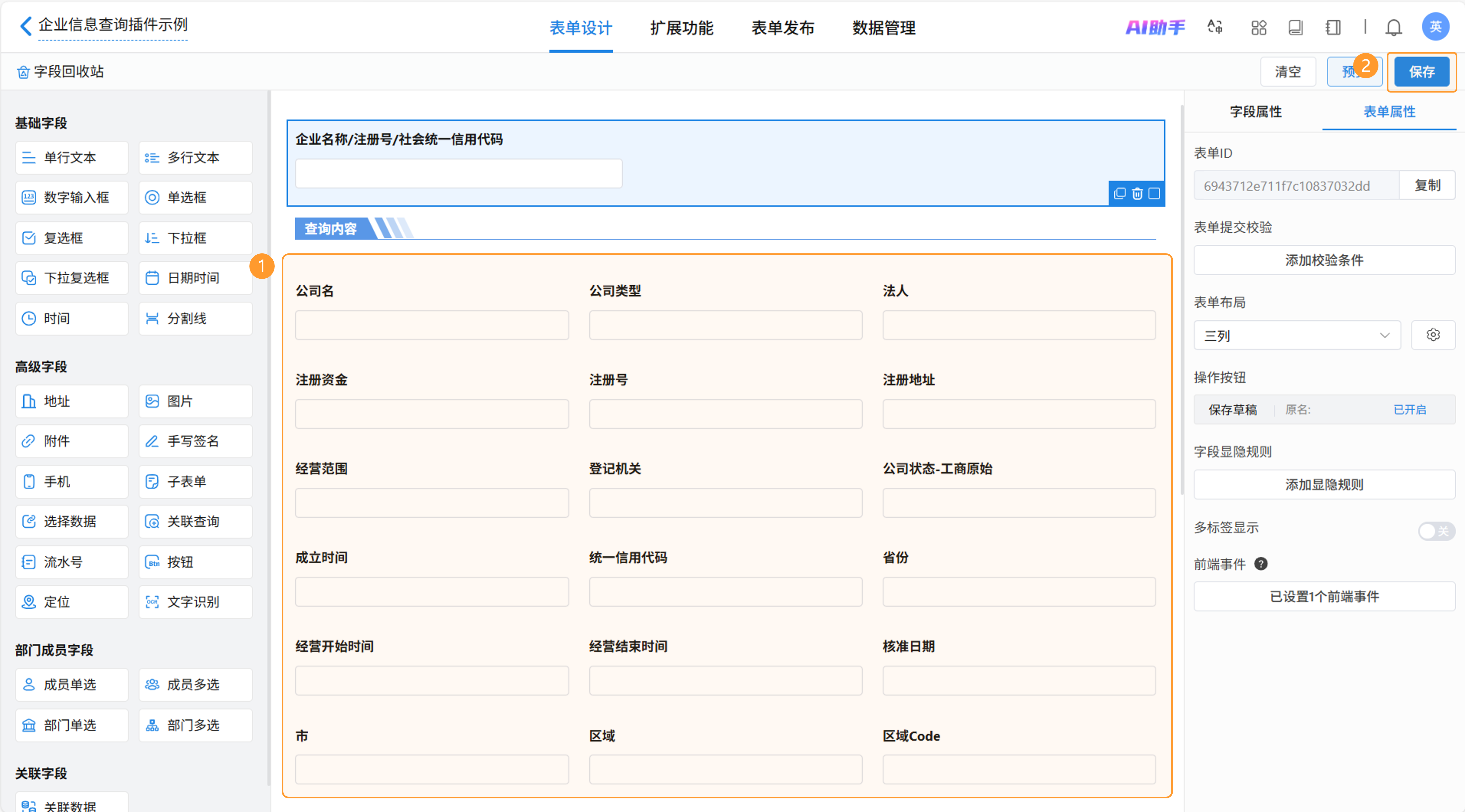Expand the 三列 form layout dropdown

pos(1296,336)
